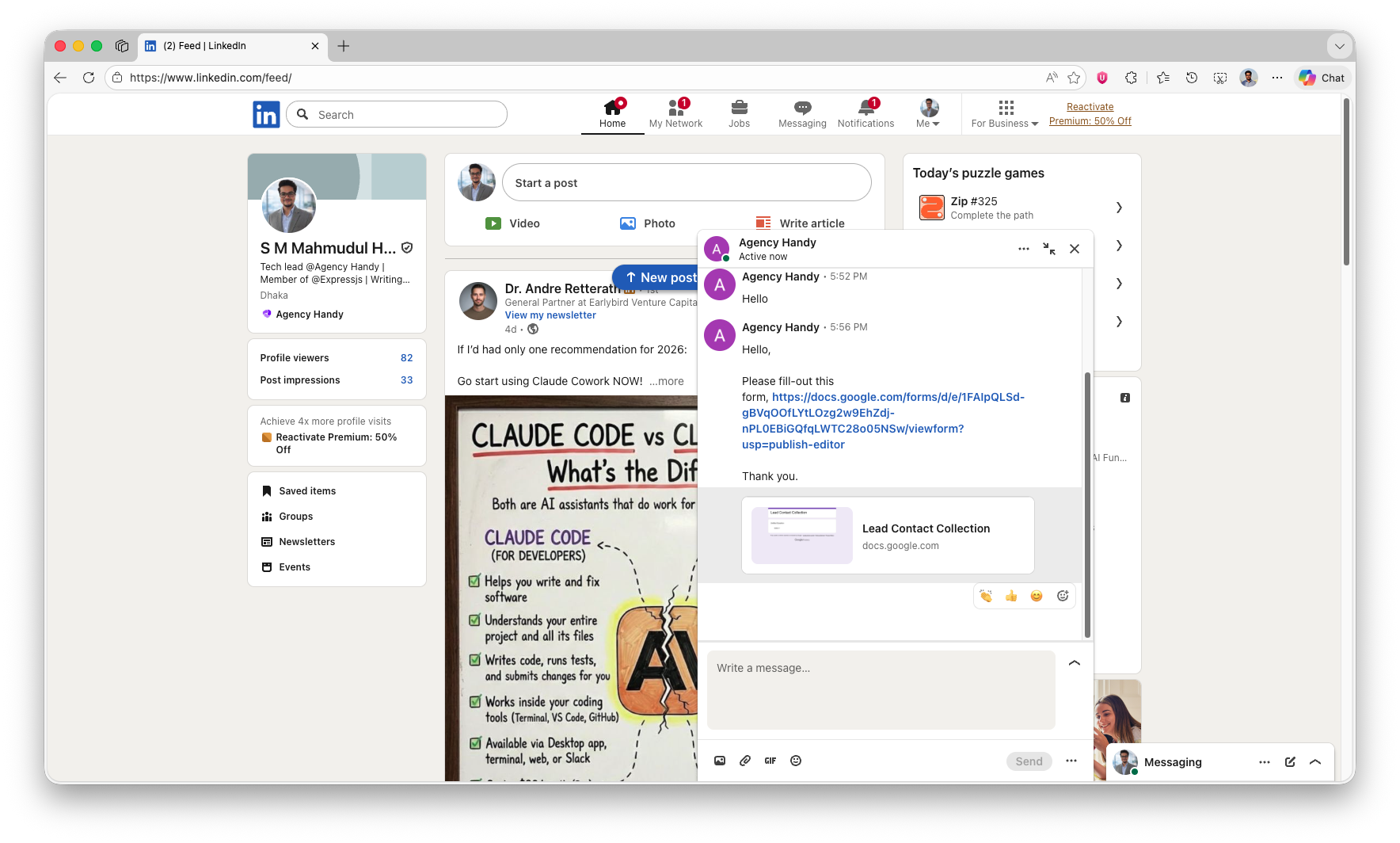Expand the For Business menu
Screen dimensions: 1400x843
pos(1005,114)
